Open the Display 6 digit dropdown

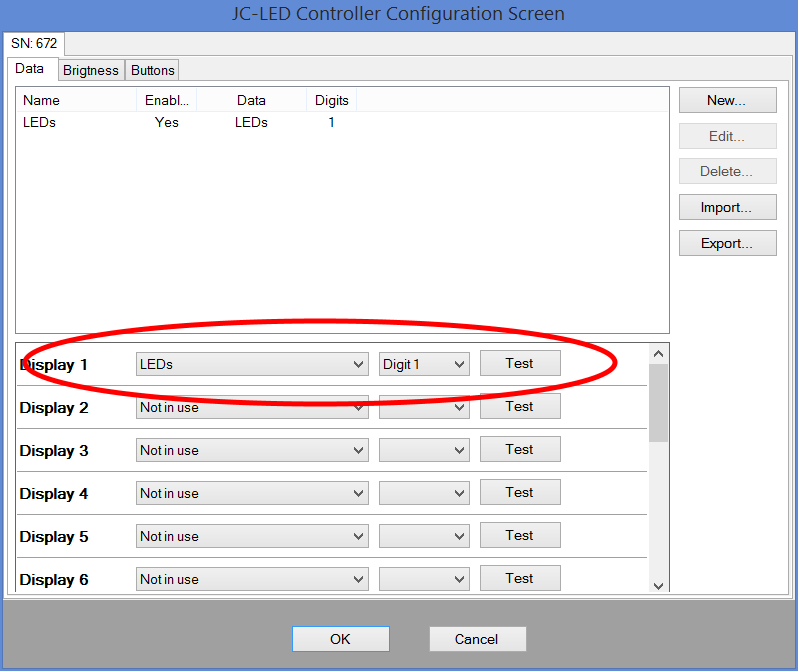(x=424, y=580)
